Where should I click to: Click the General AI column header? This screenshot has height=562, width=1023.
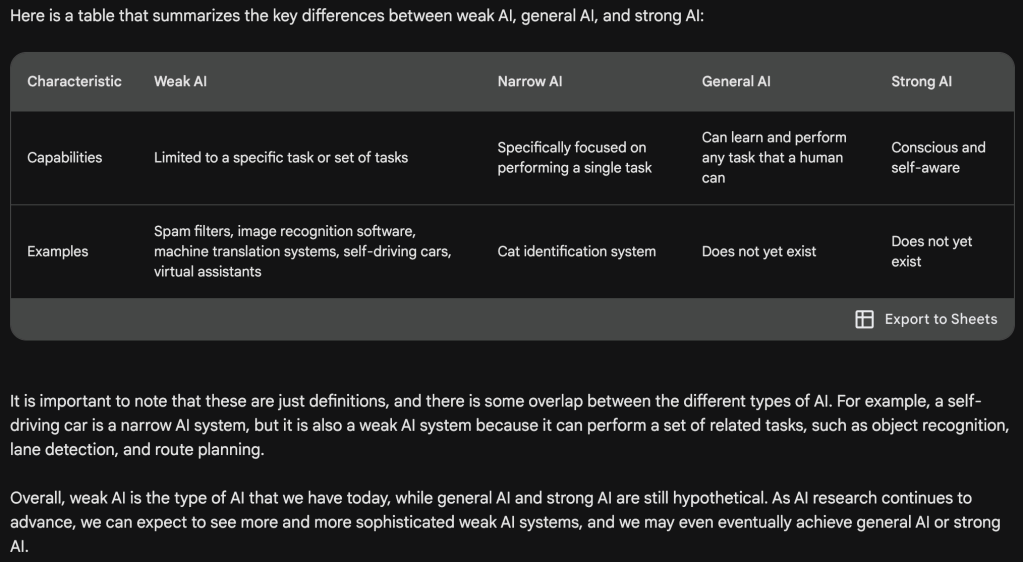click(736, 81)
